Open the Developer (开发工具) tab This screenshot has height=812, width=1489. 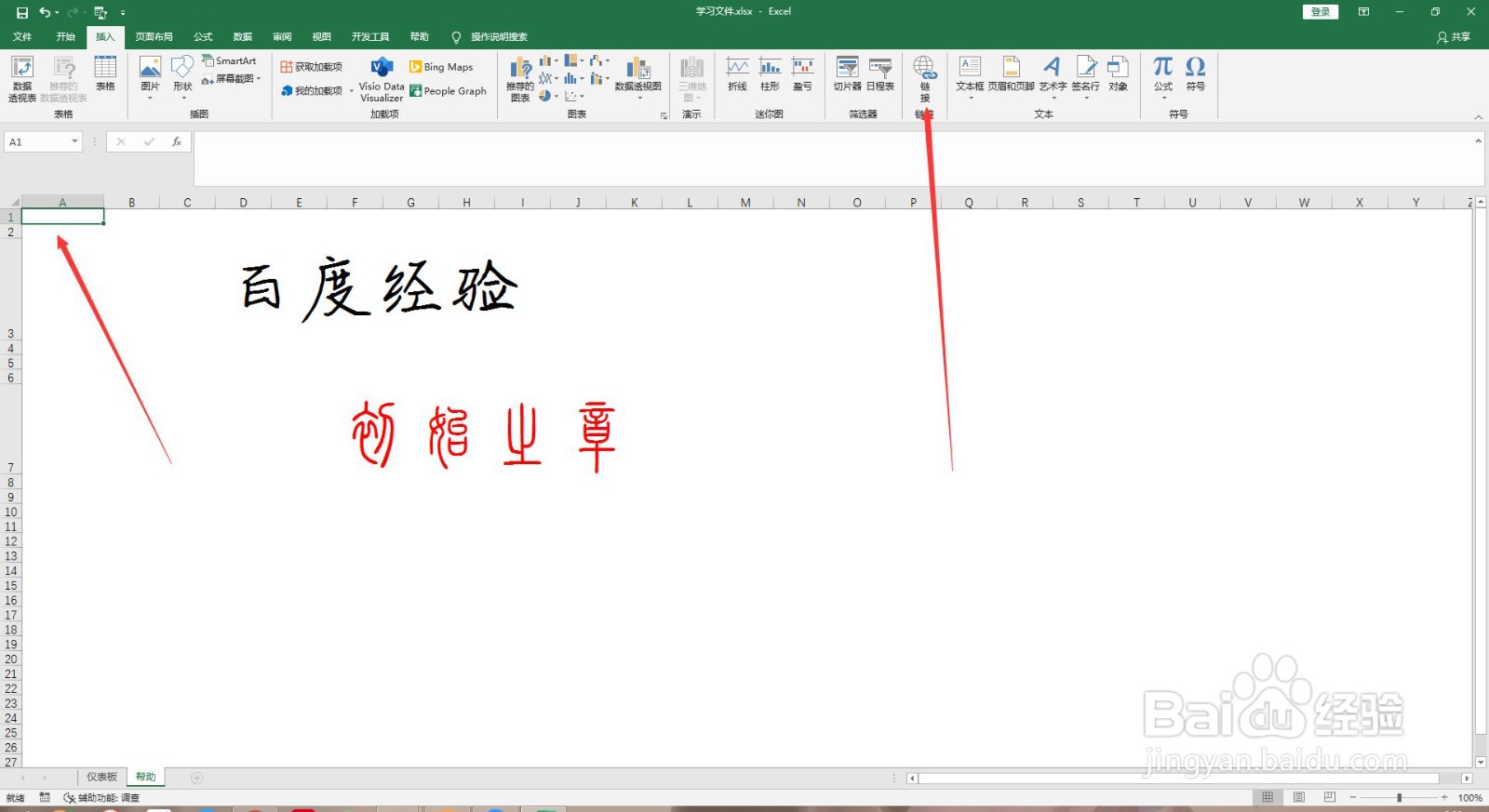(x=370, y=37)
